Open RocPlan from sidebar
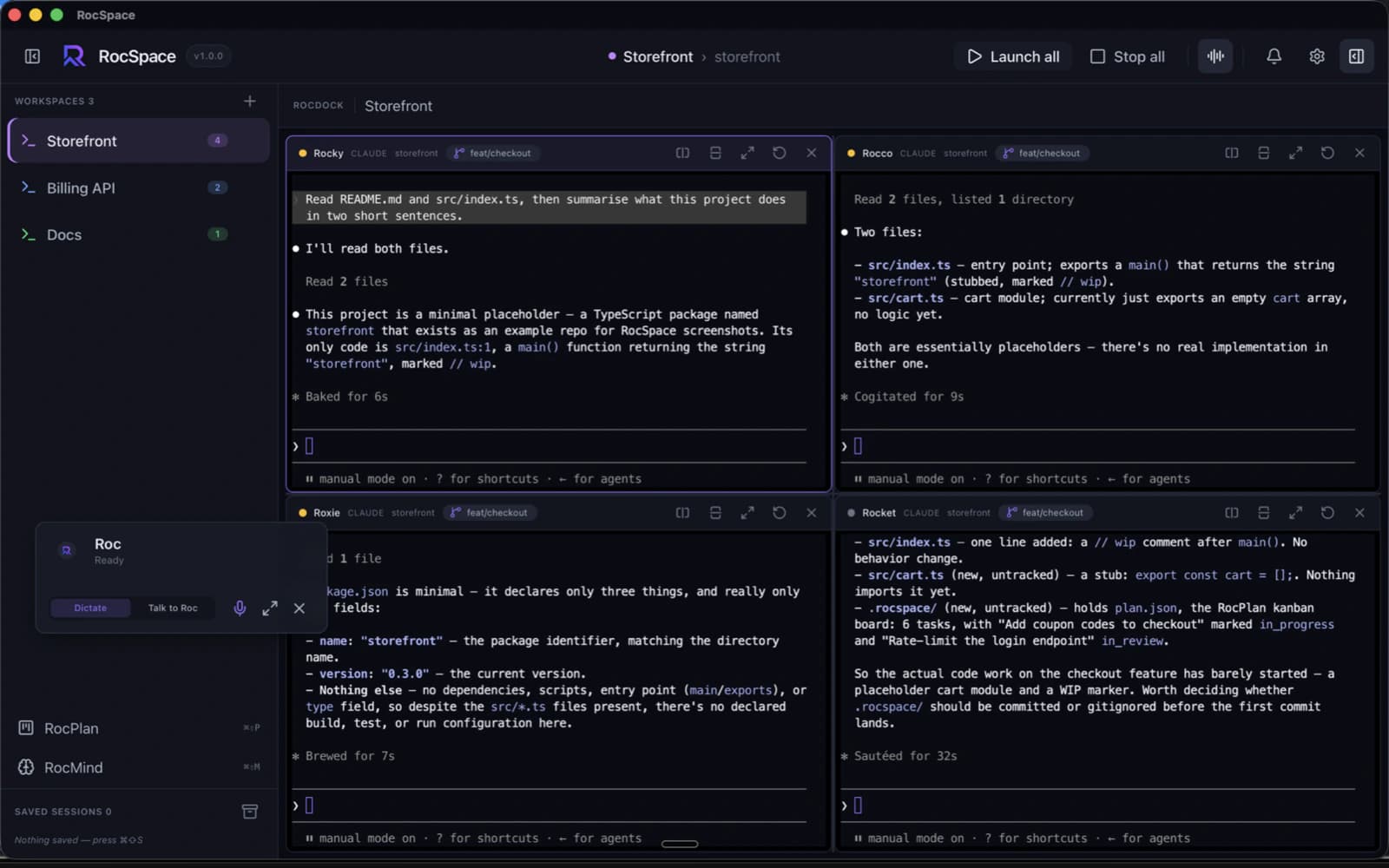Viewport: 1389px width, 868px height. point(139,728)
